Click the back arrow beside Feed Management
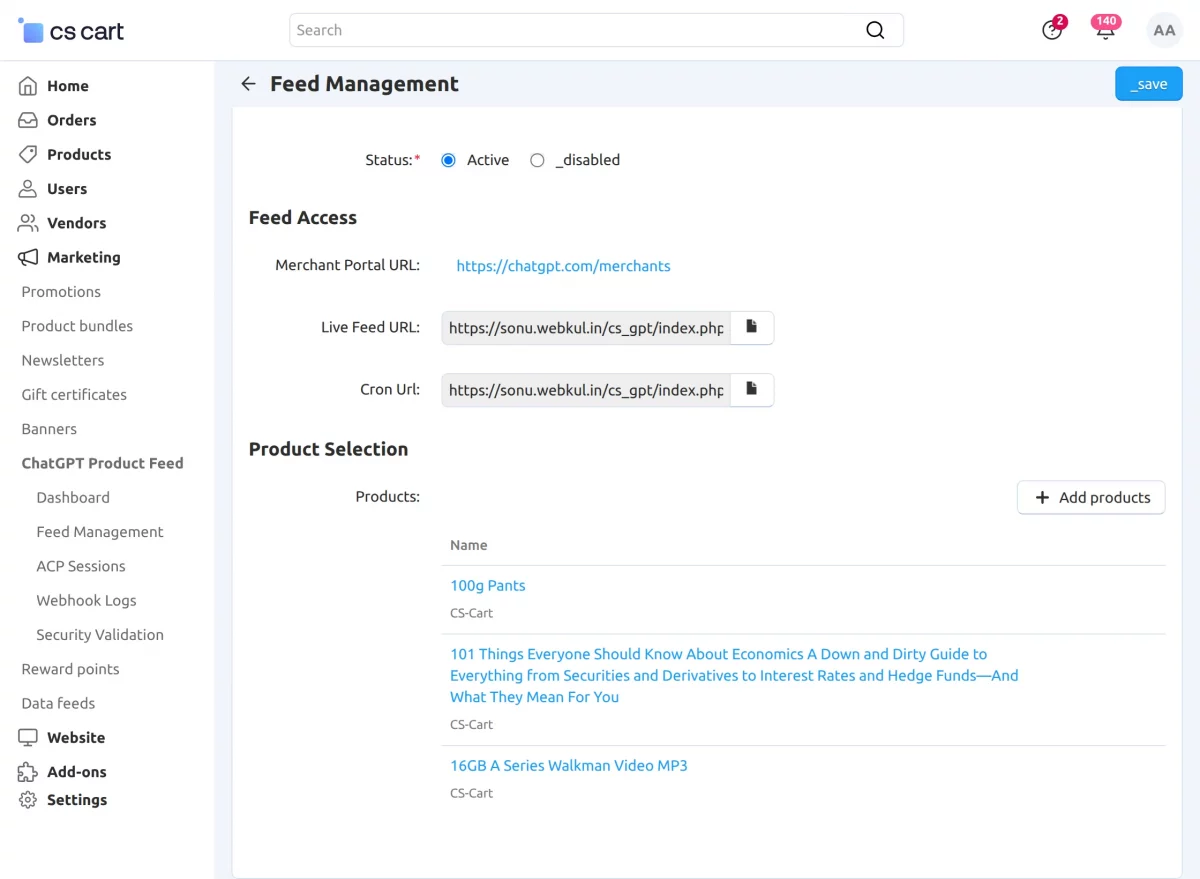The image size is (1200, 879). pyautogui.click(x=249, y=84)
